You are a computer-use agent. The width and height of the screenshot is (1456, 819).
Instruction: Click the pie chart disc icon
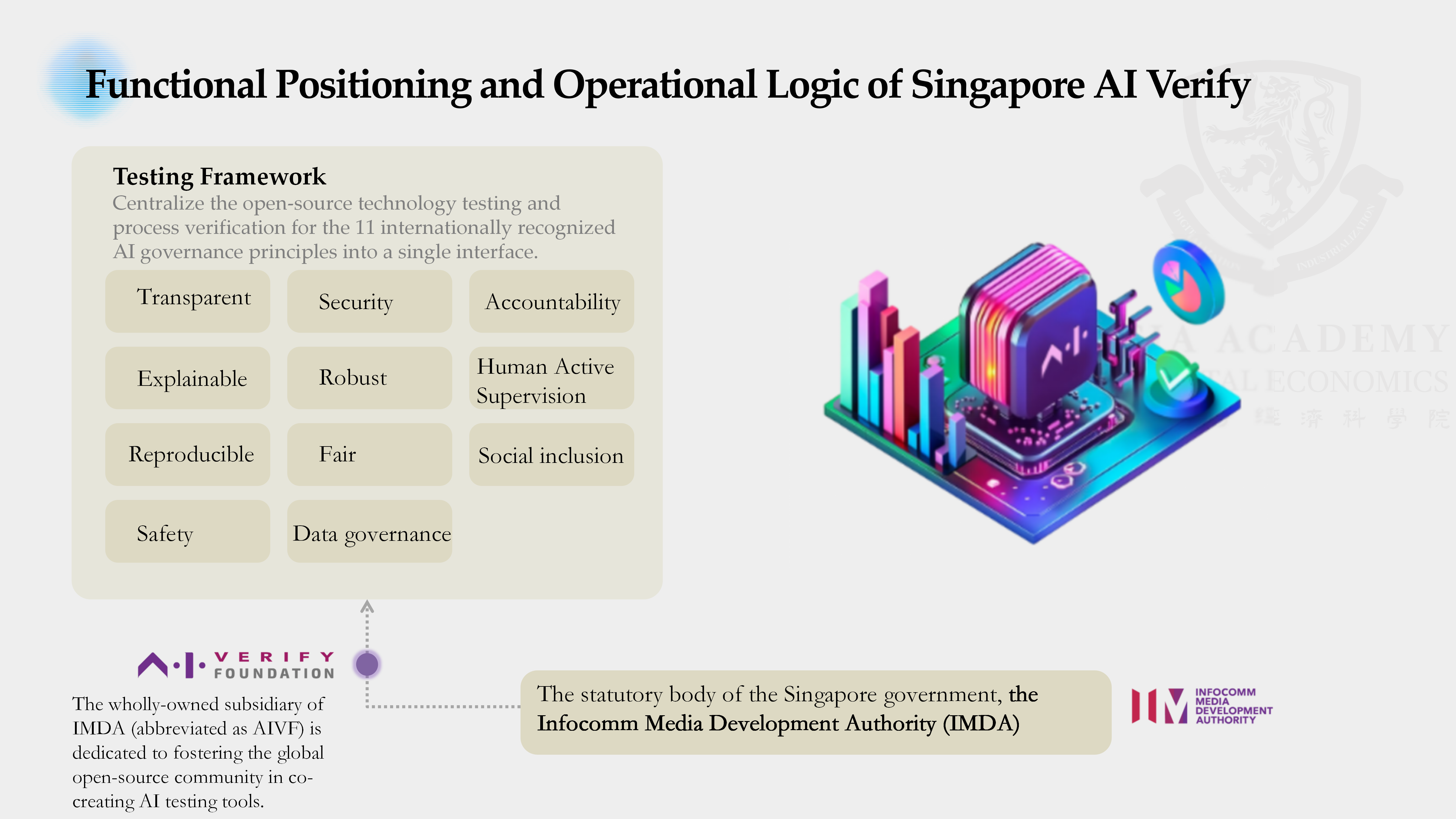(1186, 282)
